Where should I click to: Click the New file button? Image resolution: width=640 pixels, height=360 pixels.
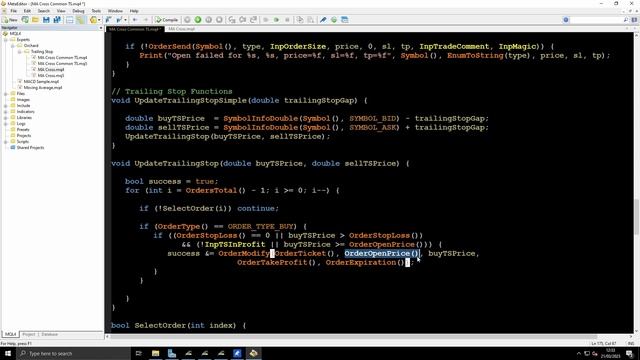coord(10,20)
